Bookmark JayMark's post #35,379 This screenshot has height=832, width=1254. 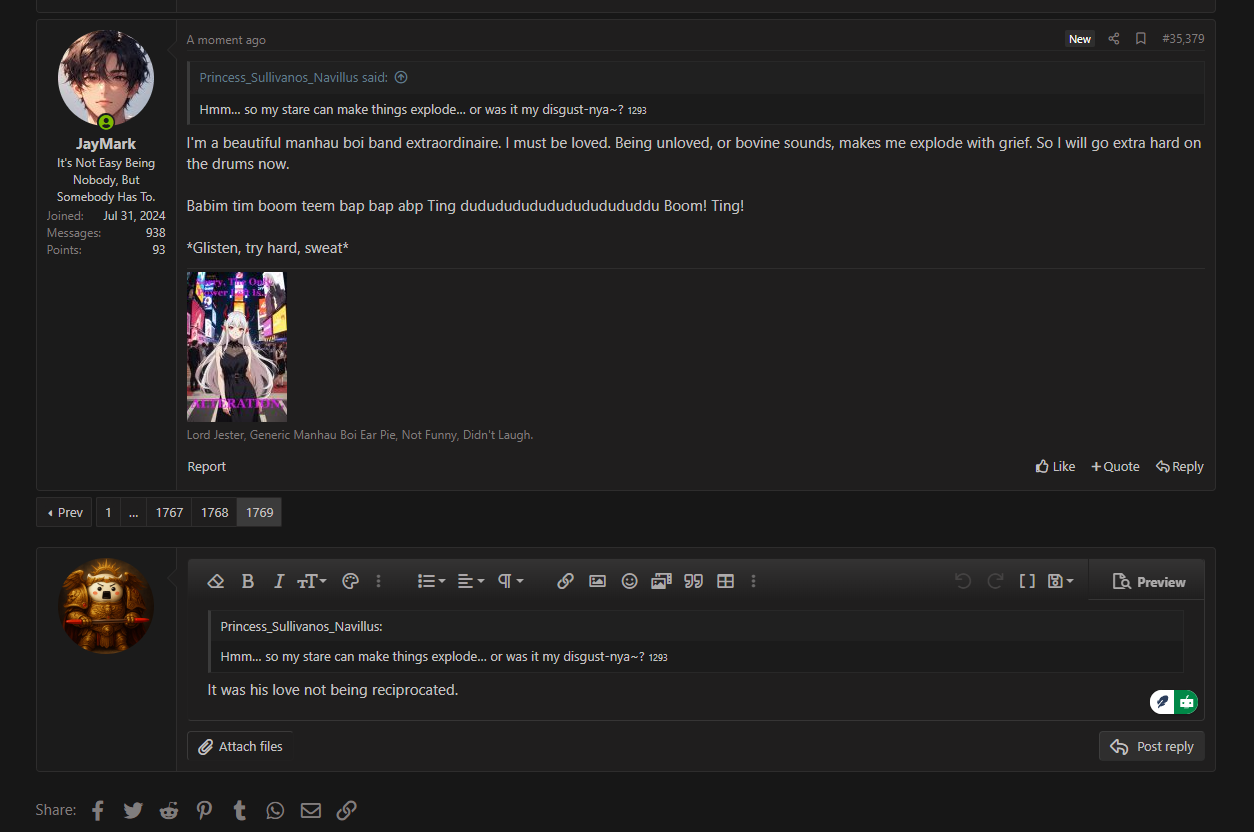coord(1140,39)
